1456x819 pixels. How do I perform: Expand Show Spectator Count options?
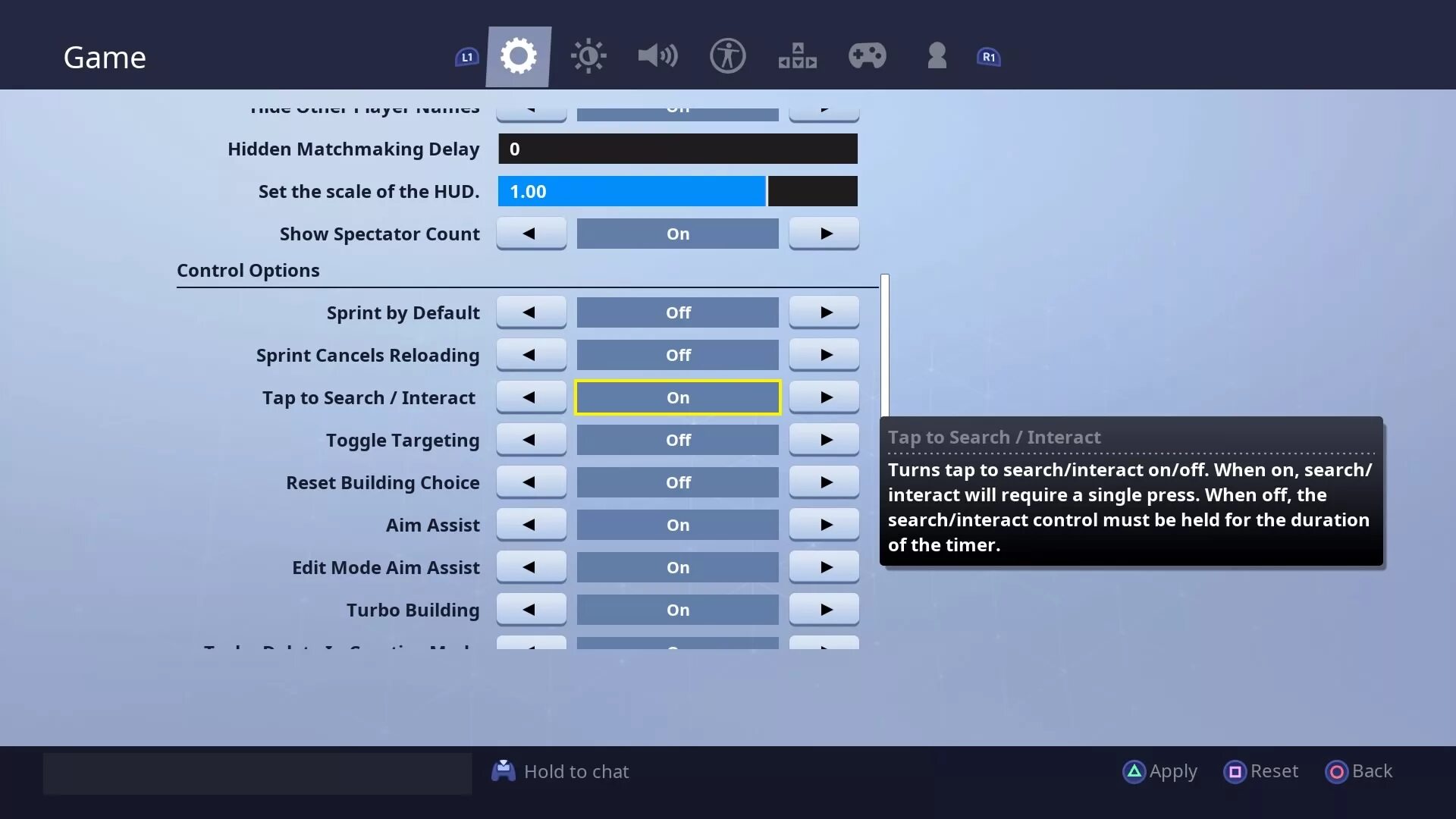pyautogui.click(x=824, y=234)
